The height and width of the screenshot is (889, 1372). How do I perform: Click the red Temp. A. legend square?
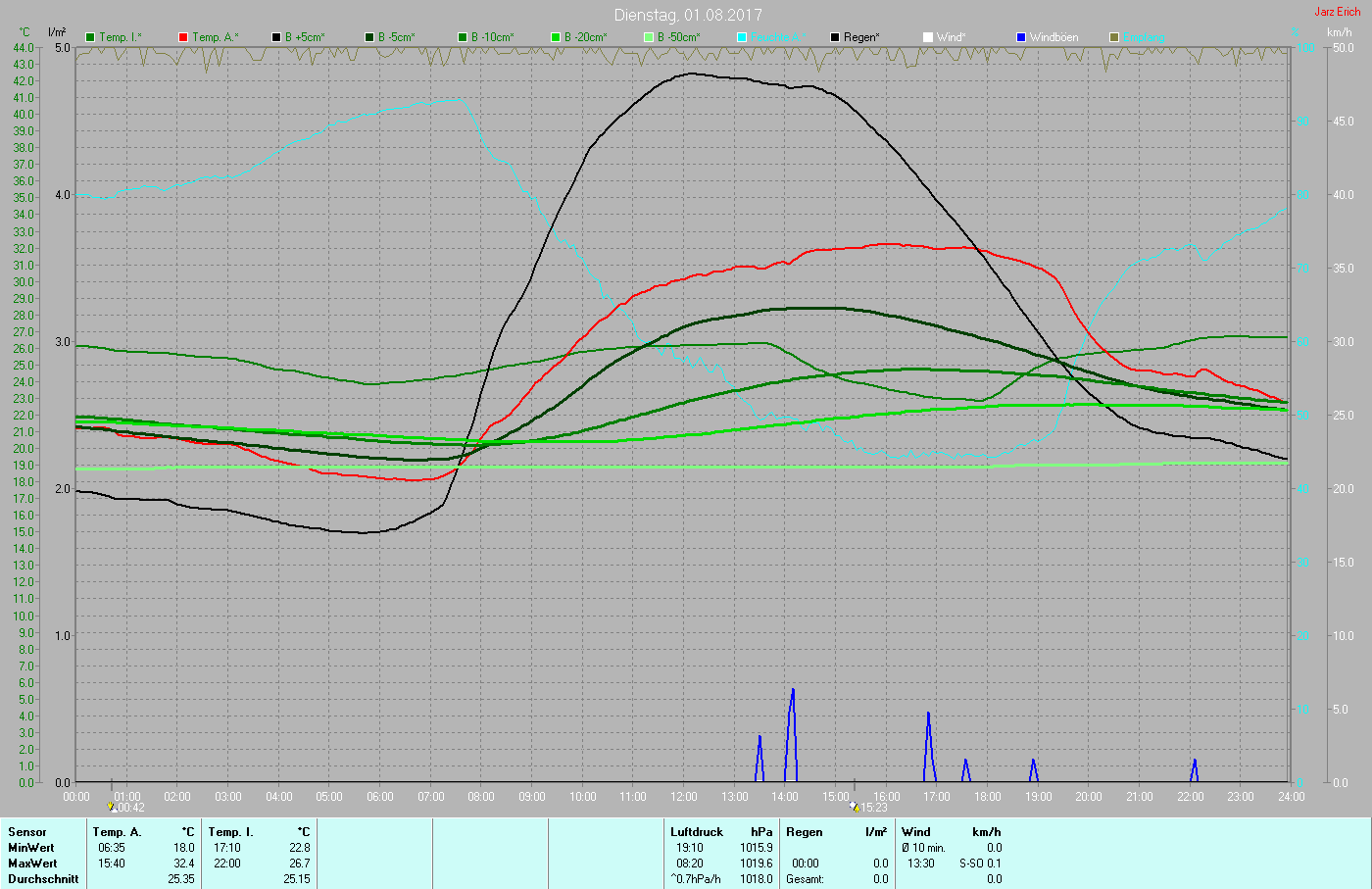coord(184,37)
